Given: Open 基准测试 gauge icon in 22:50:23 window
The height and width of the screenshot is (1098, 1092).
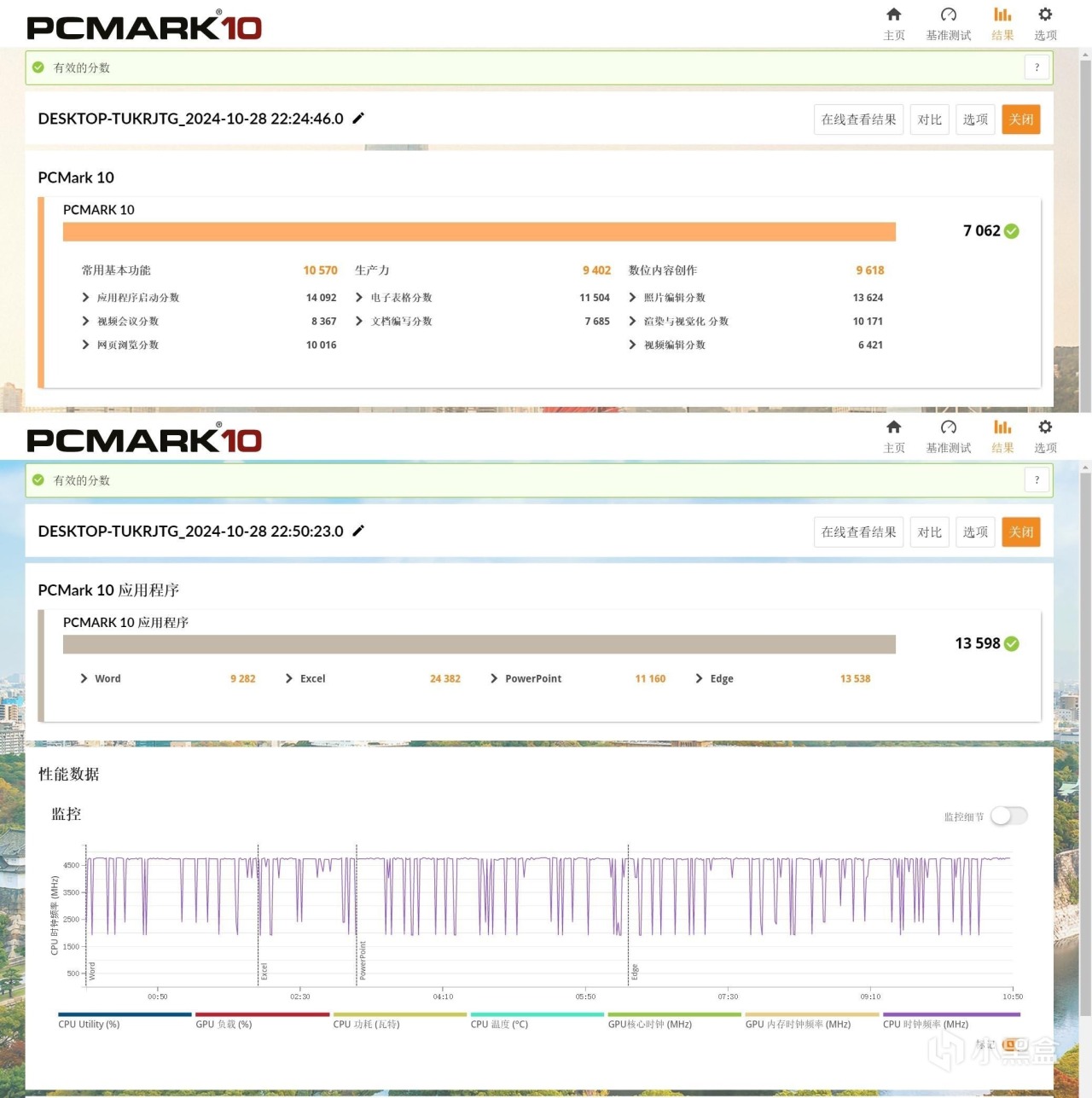Looking at the screenshot, I should tap(948, 427).
